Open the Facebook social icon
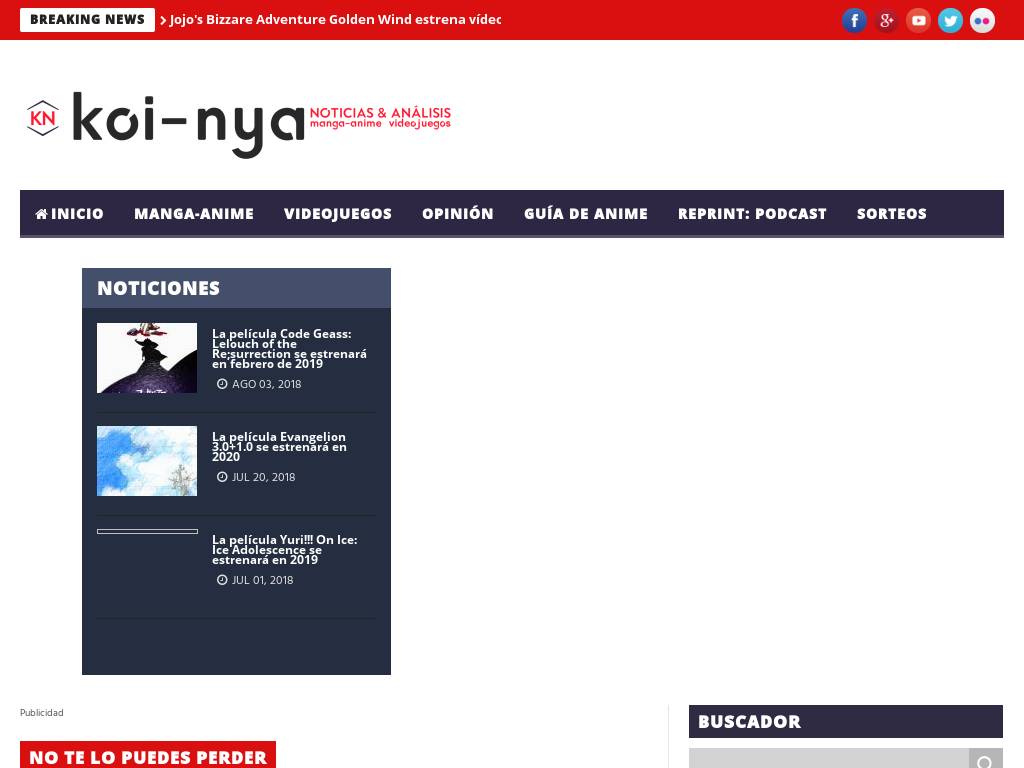 coord(854,20)
